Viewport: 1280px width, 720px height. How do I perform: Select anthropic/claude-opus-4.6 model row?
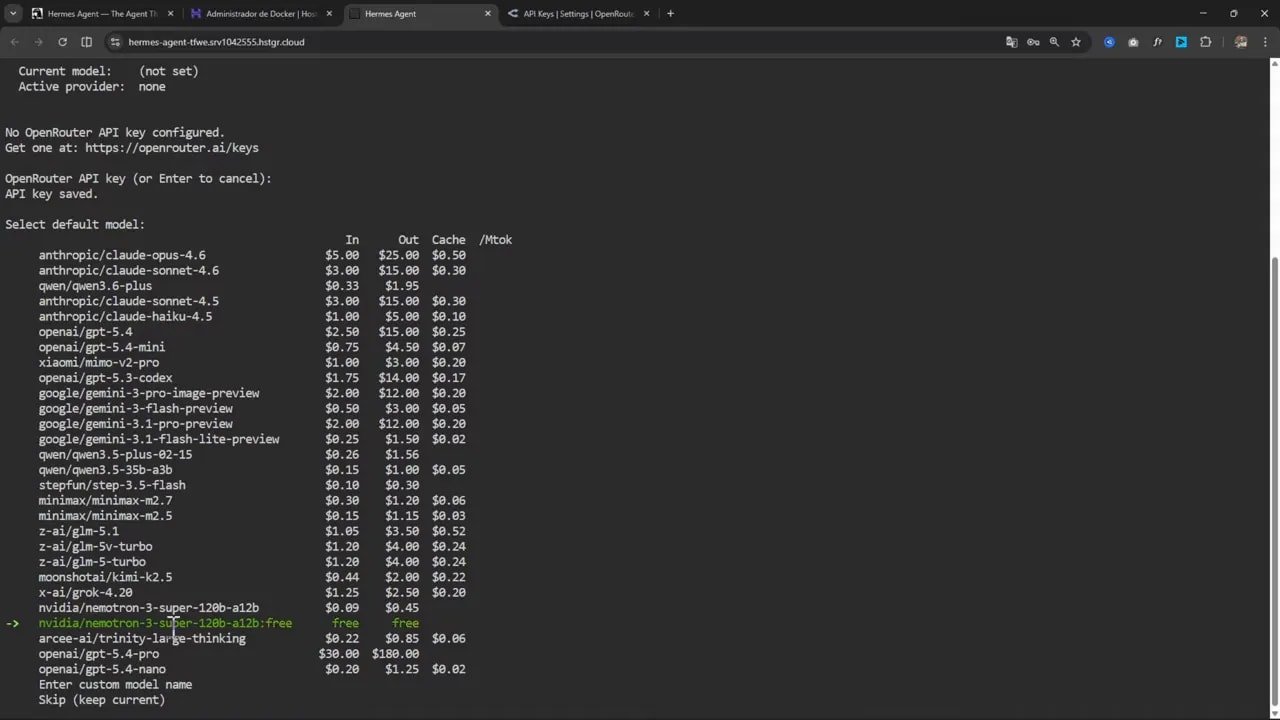[252, 255]
